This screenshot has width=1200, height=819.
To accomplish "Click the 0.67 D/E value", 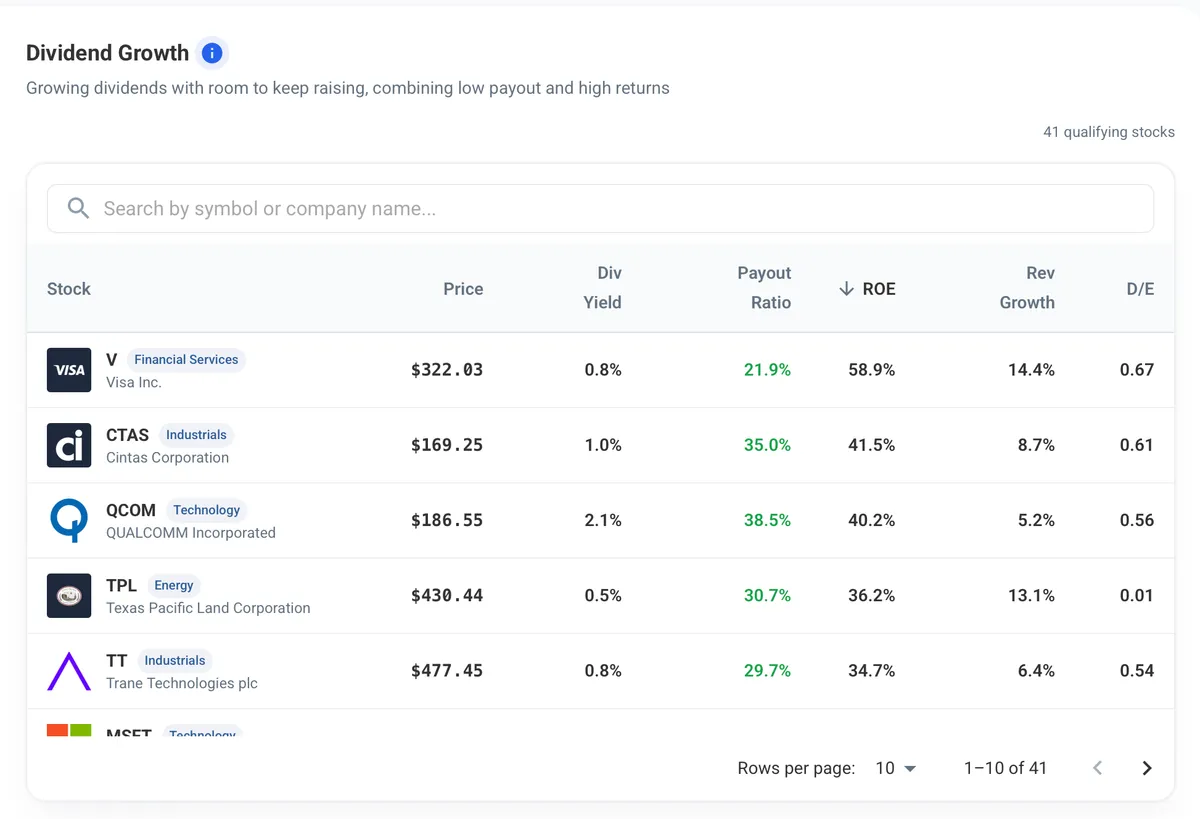I will [x=1137, y=370].
